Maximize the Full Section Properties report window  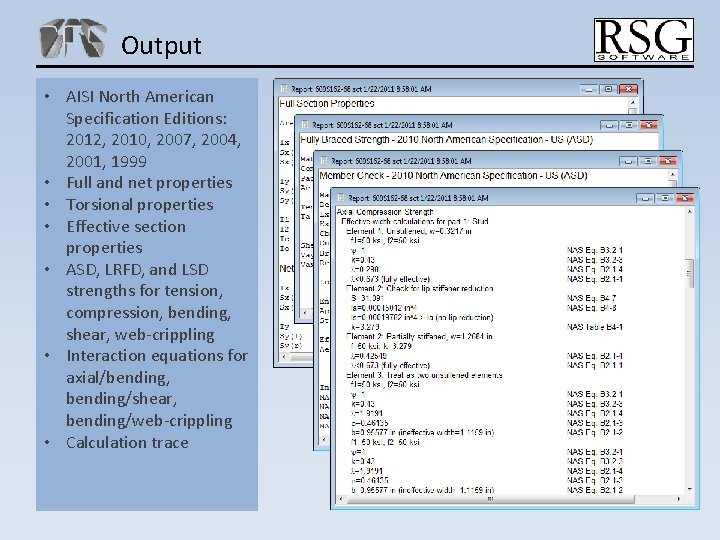point(608,89)
